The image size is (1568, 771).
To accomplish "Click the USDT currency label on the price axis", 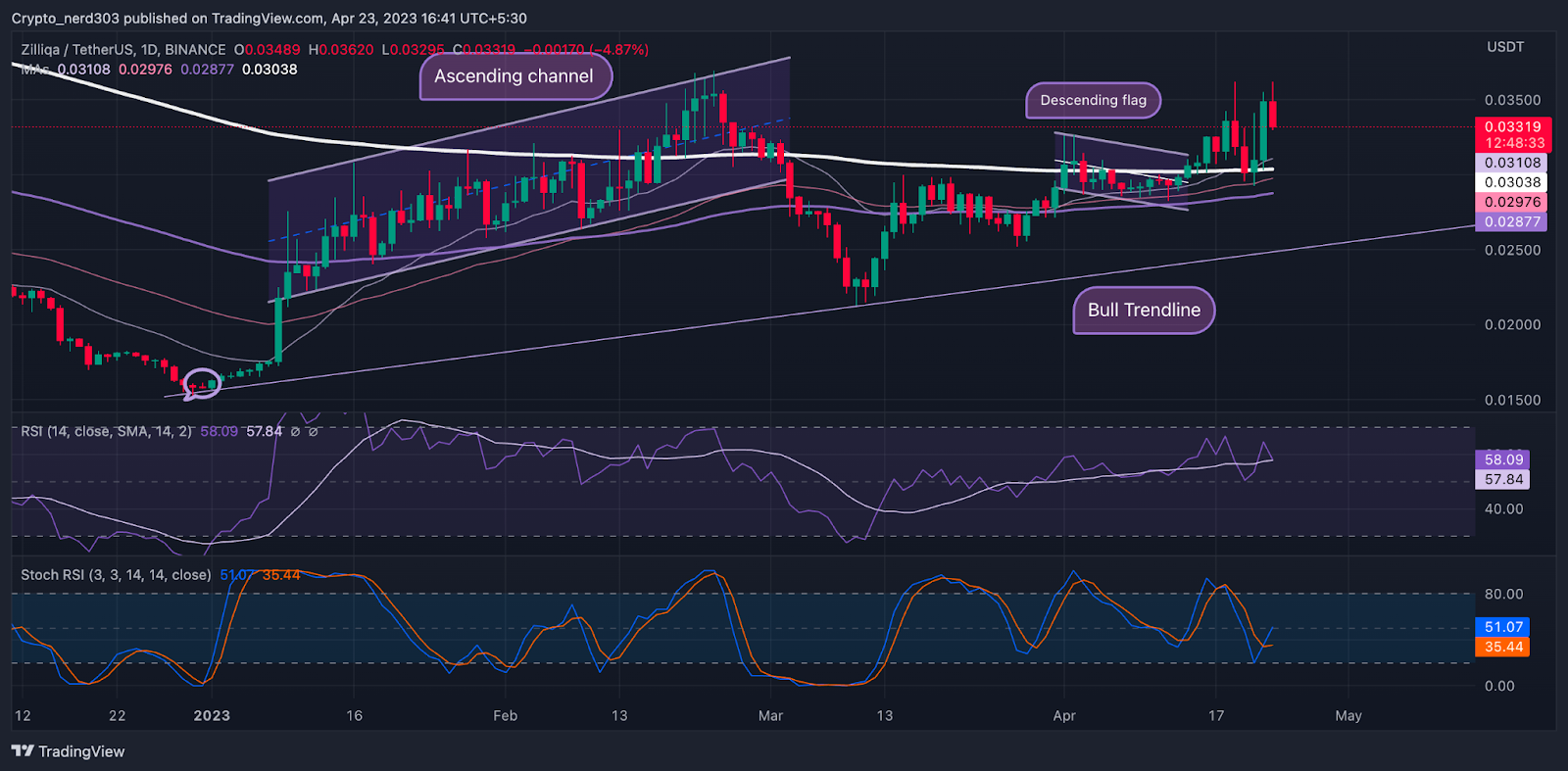I will pos(1505,47).
